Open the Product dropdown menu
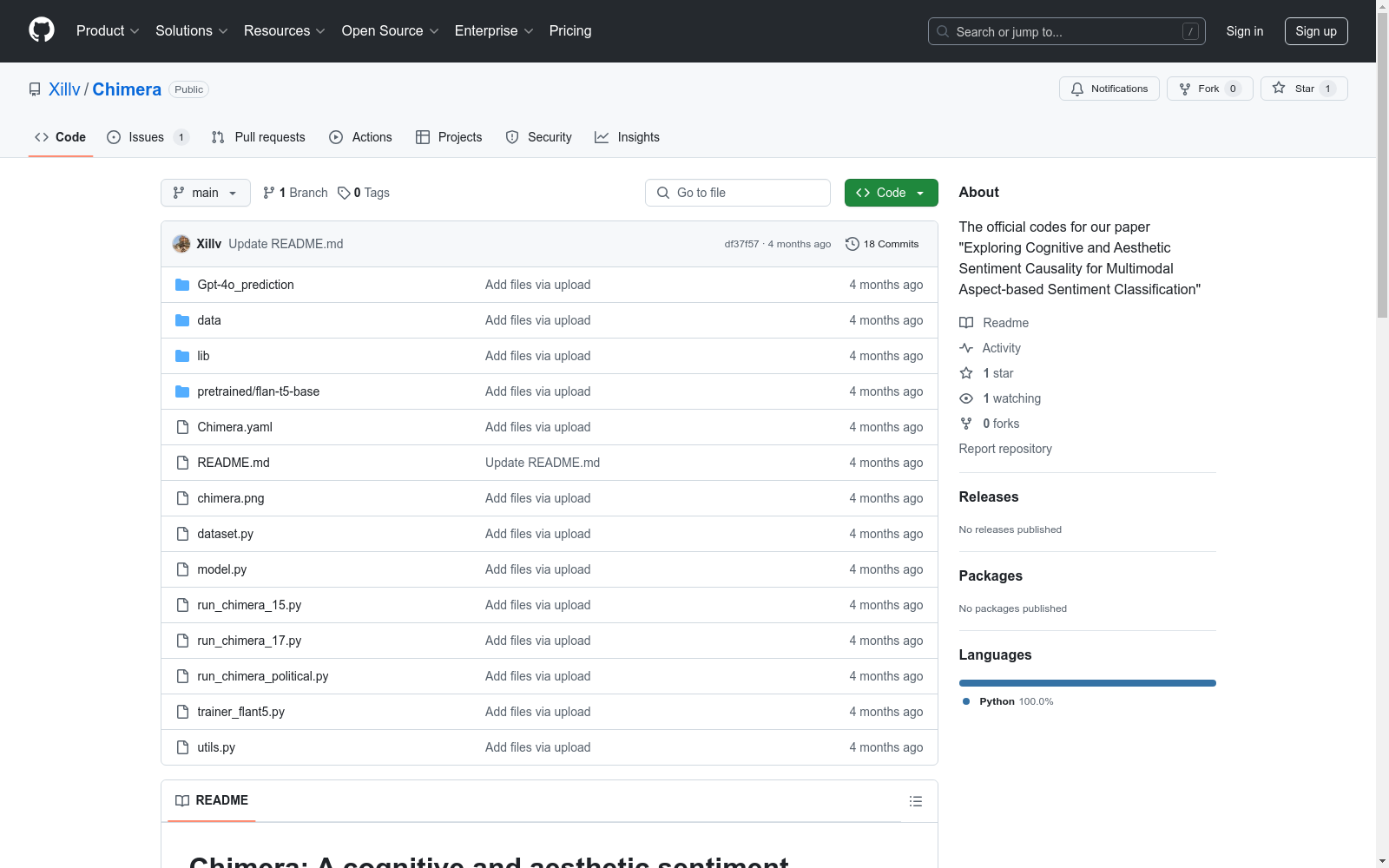Image resolution: width=1389 pixels, height=868 pixels. pos(108,30)
